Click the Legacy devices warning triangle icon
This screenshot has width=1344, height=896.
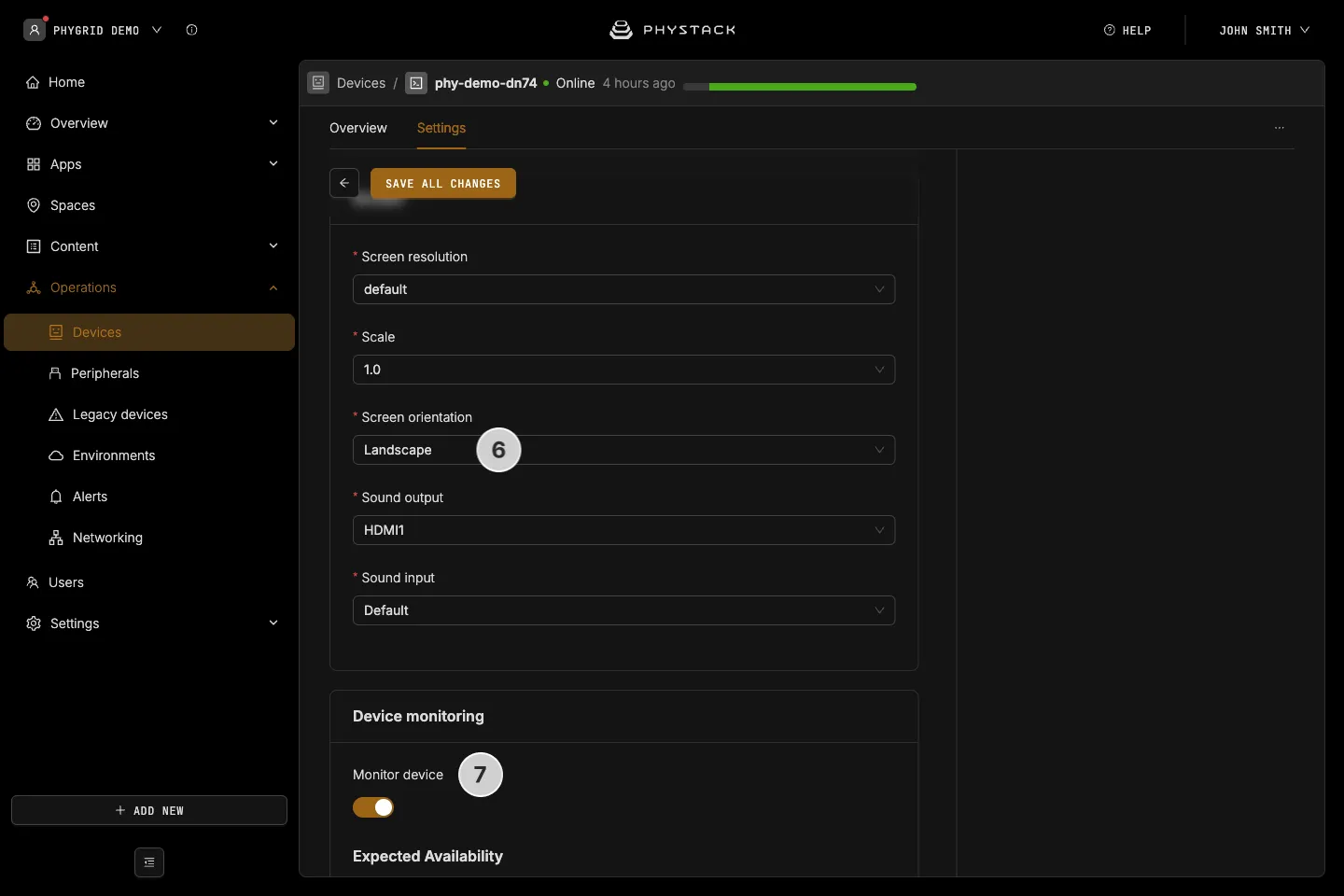[x=56, y=414]
